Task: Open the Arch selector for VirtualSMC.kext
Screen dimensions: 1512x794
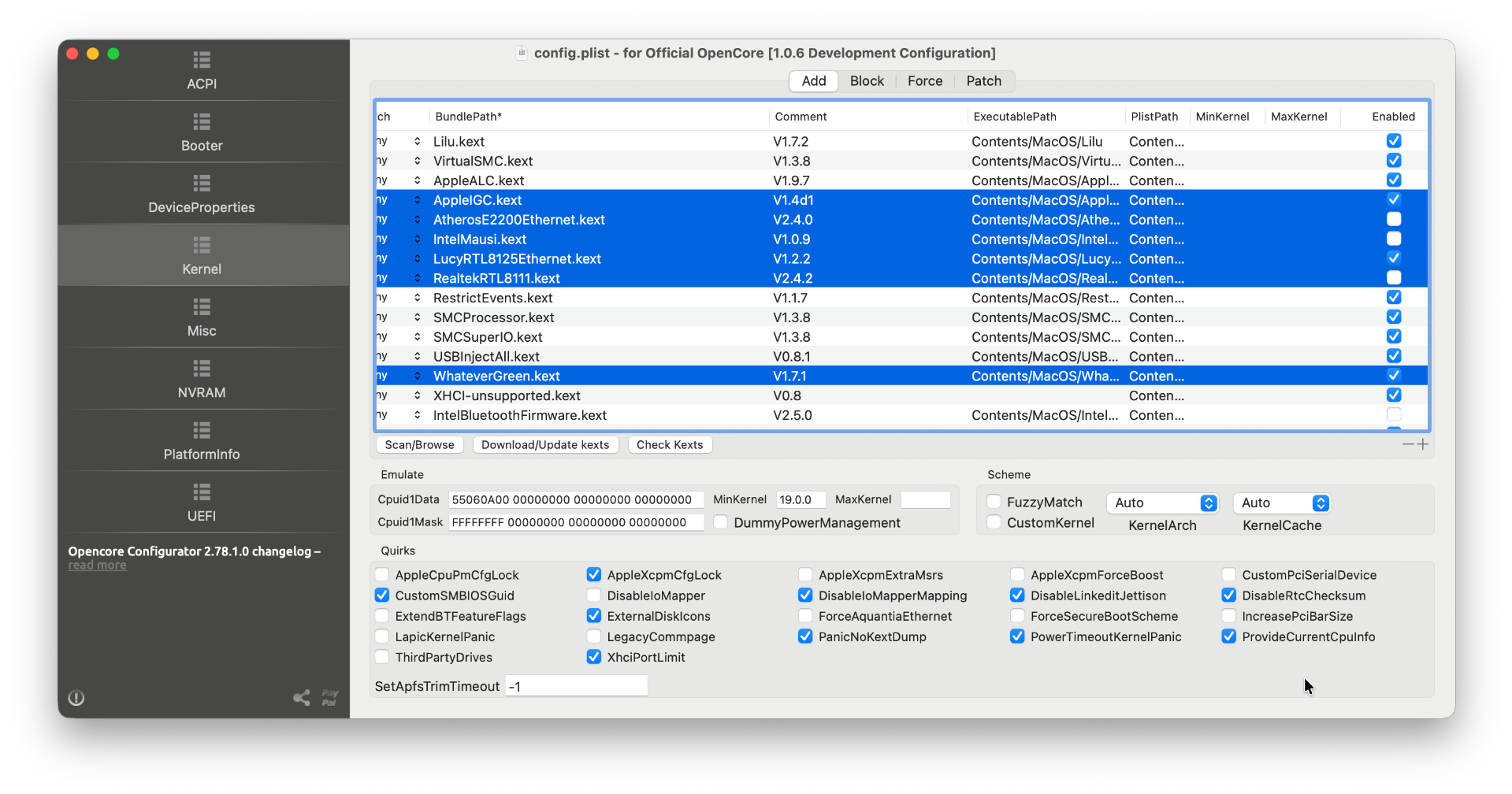Action: coord(417,161)
